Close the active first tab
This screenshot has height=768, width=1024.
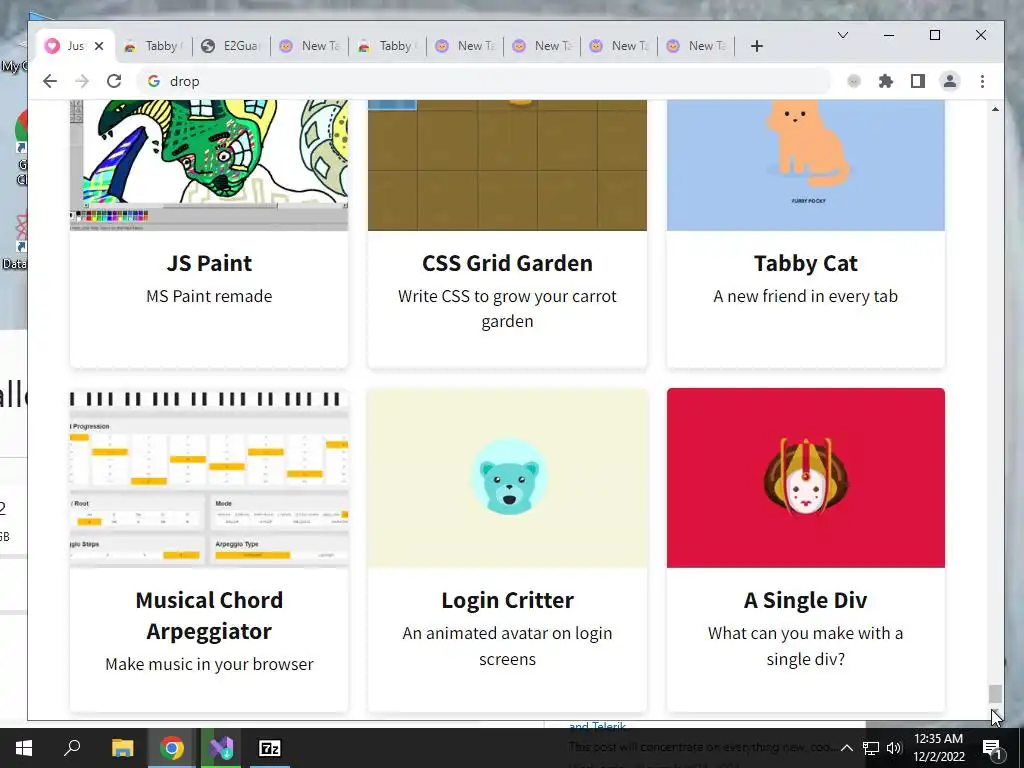99,46
